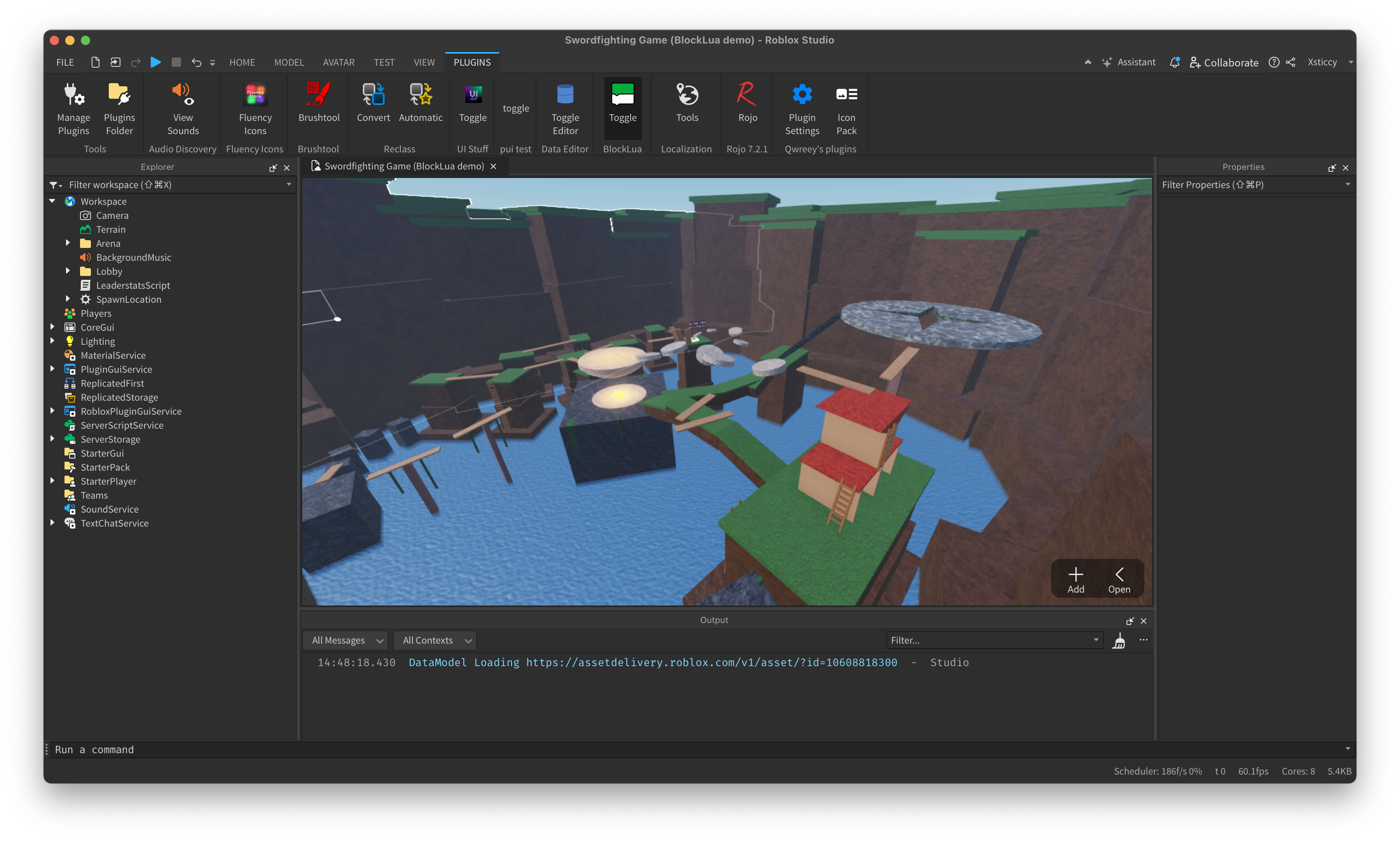Viewport: 1400px width, 841px height.
Task: Open the Icon Pack plugin
Action: pos(846,108)
